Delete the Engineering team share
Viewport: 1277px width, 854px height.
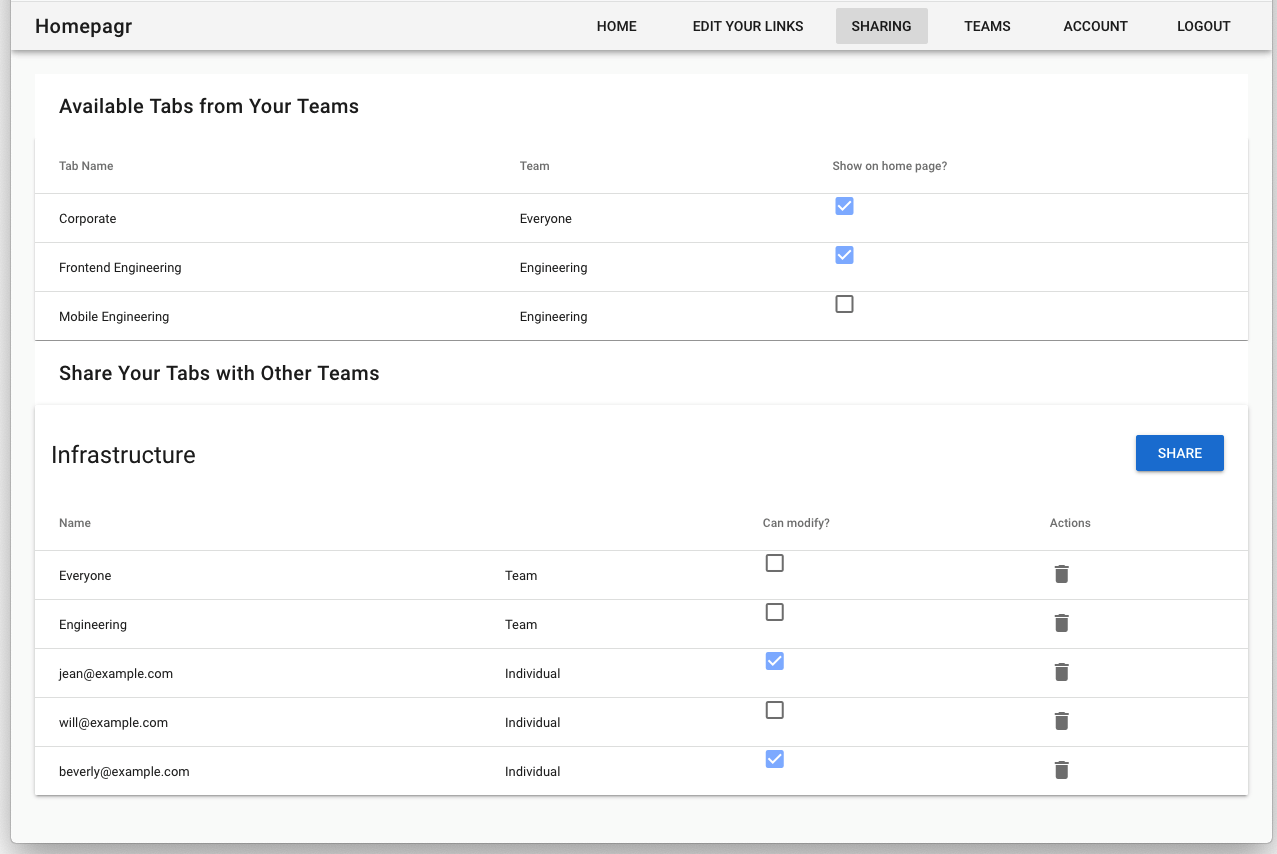pyautogui.click(x=1061, y=623)
